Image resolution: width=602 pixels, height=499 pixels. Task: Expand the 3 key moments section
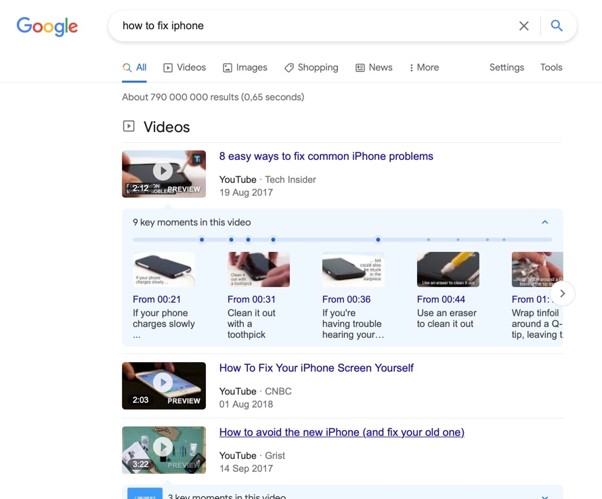pos(545,496)
